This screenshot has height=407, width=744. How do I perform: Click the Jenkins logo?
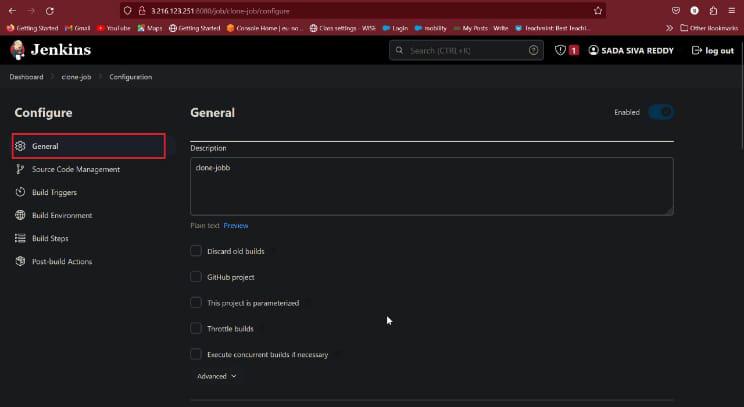[50, 50]
